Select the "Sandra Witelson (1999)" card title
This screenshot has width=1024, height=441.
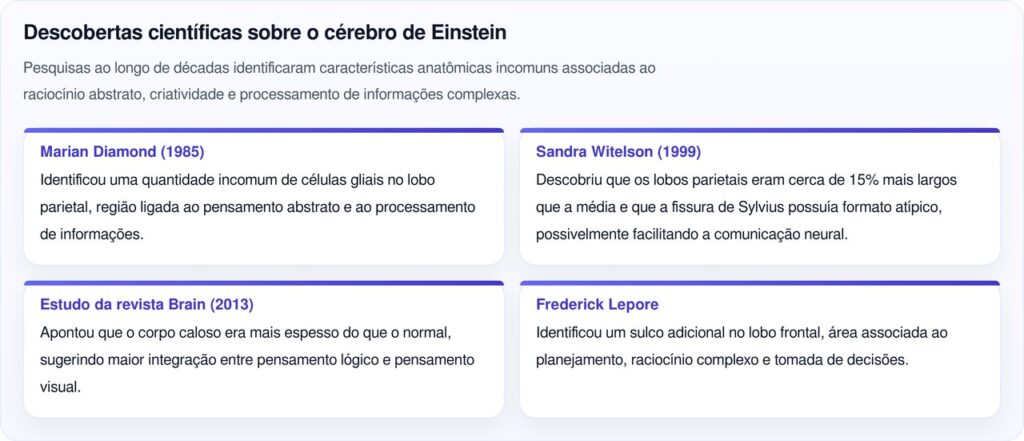coord(618,152)
